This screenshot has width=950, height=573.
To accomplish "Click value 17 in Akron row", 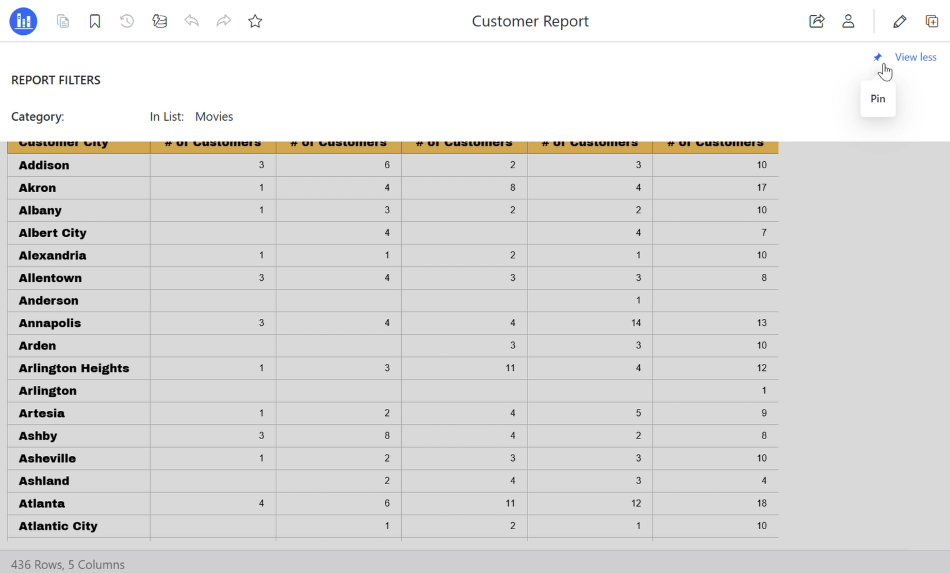I will [x=762, y=188].
